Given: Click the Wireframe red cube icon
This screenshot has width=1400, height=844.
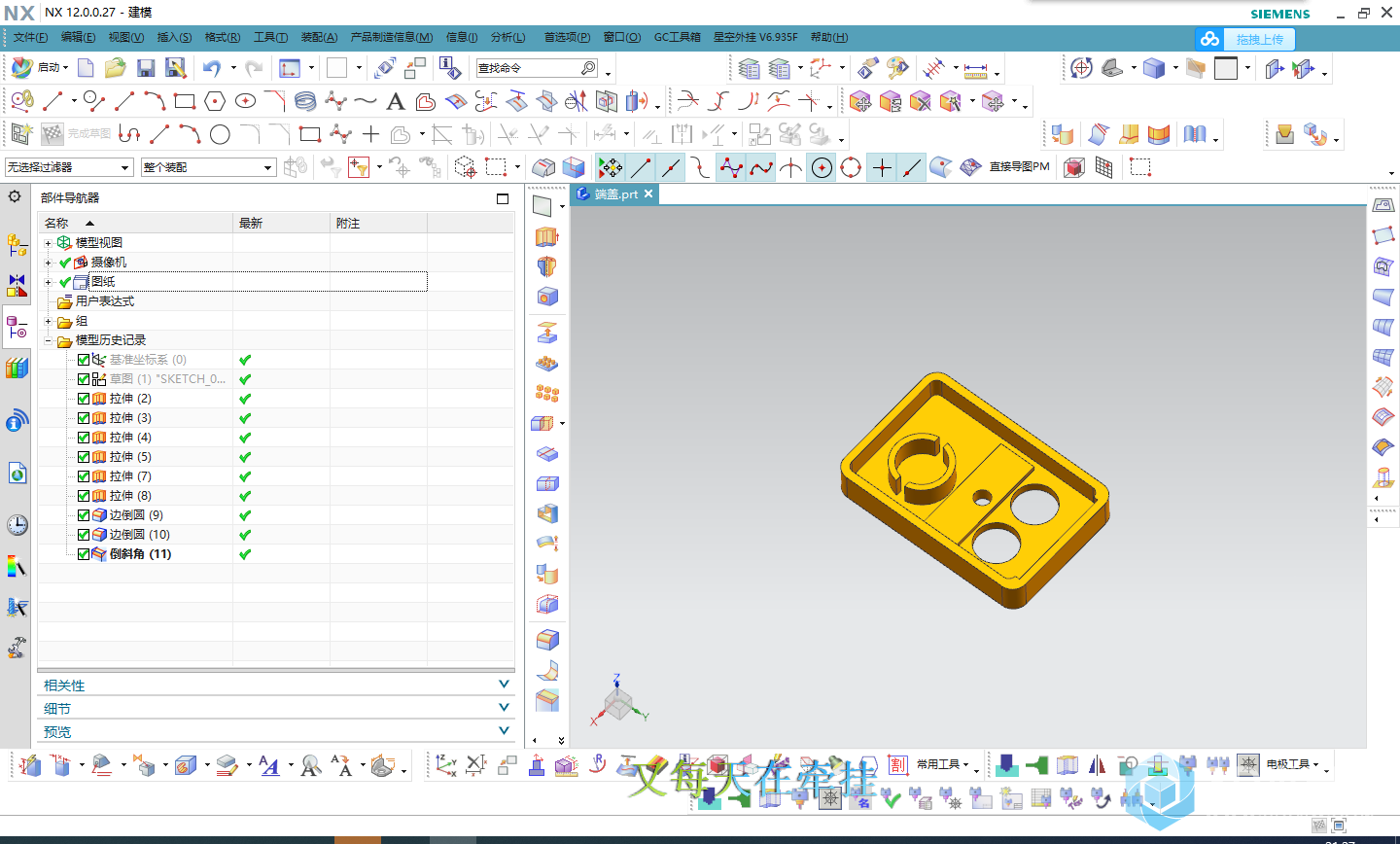Looking at the screenshot, I should (x=1073, y=167).
